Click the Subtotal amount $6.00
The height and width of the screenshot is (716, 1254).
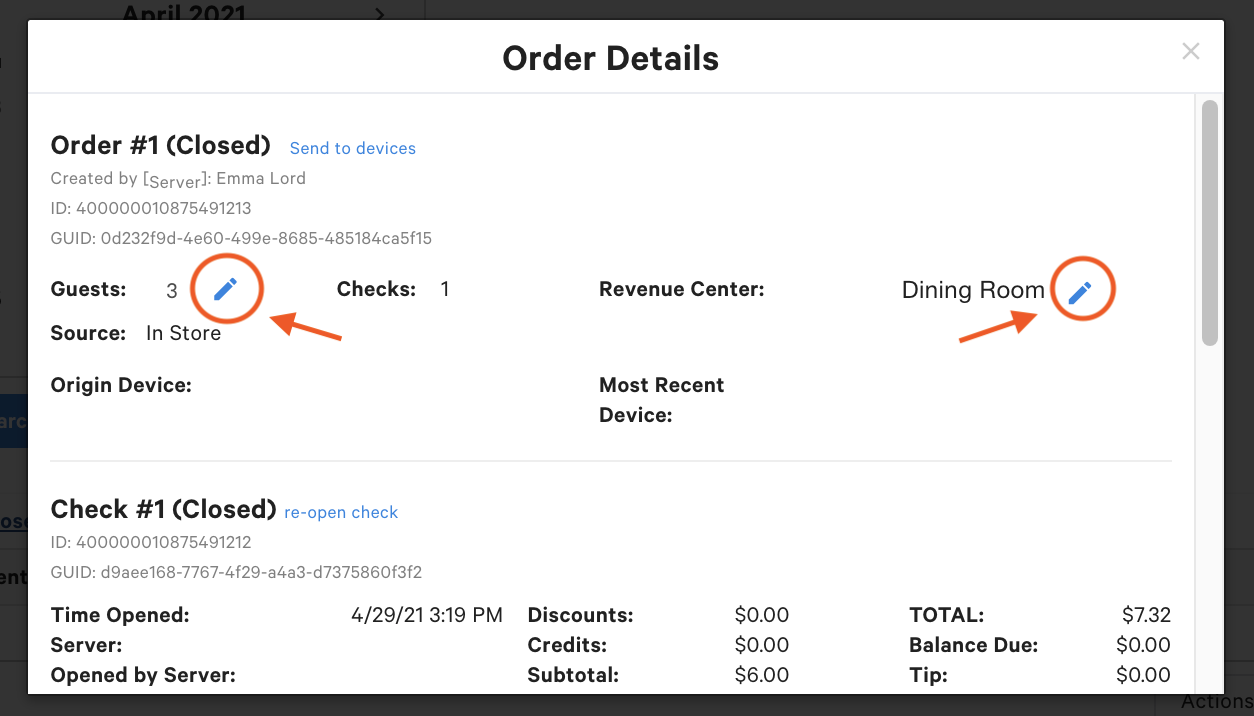pyautogui.click(x=761, y=675)
